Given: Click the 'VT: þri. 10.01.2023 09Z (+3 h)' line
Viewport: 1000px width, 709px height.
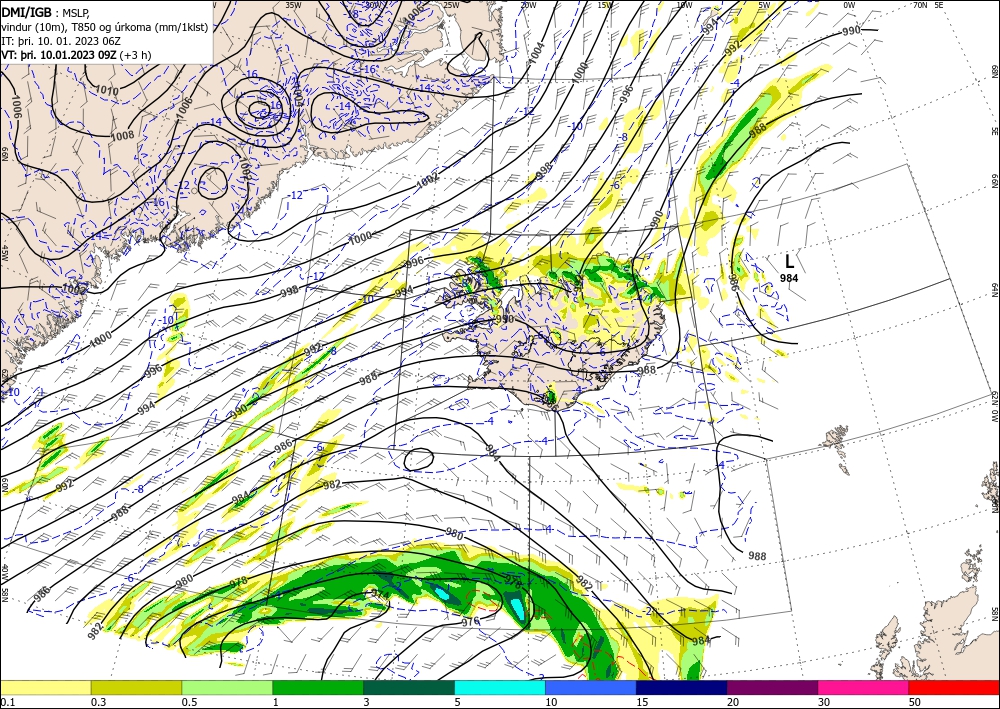Looking at the screenshot, I should coord(77,55).
